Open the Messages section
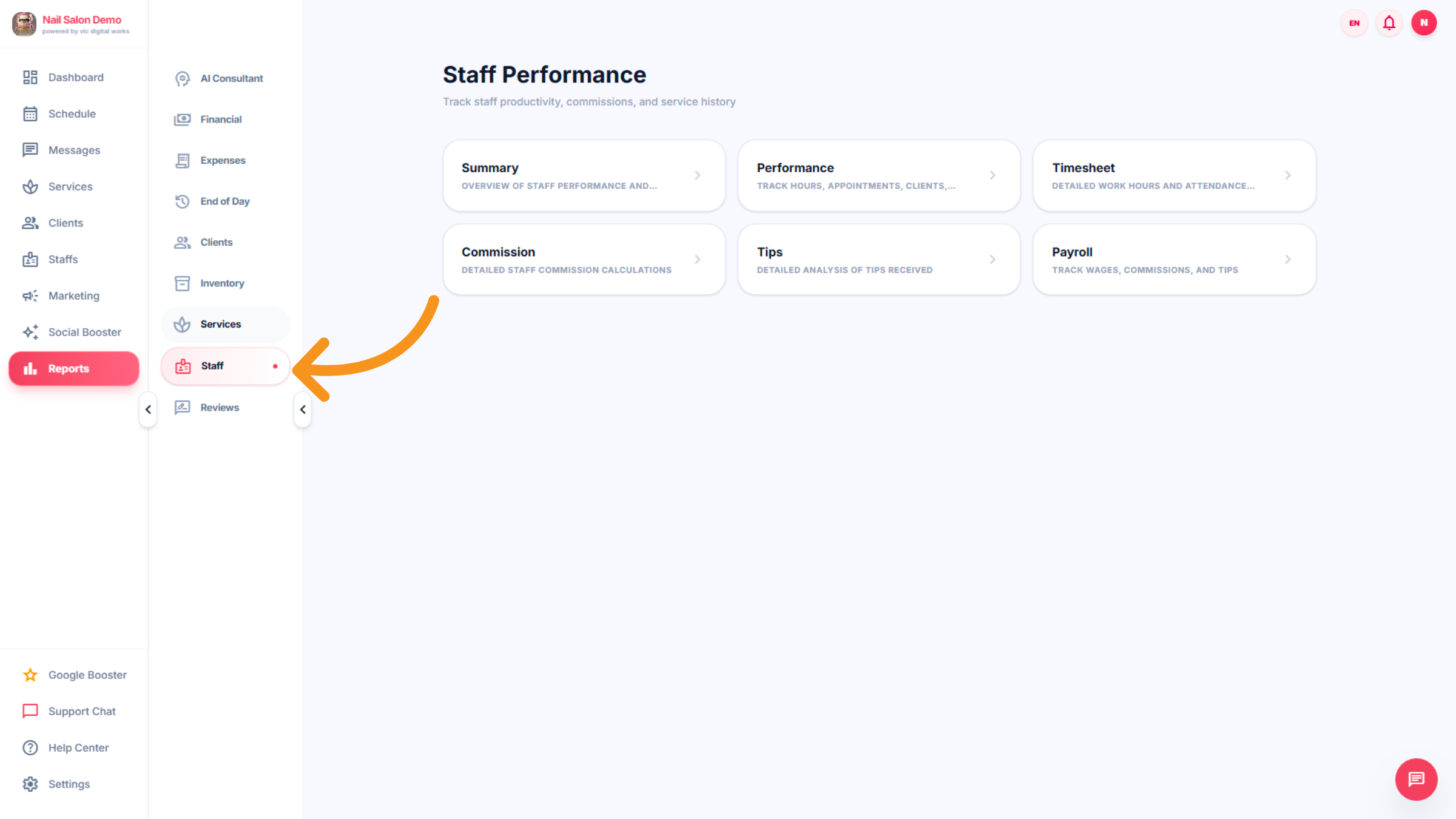Viewport: 1456px width, 819px height. [74, 150]
